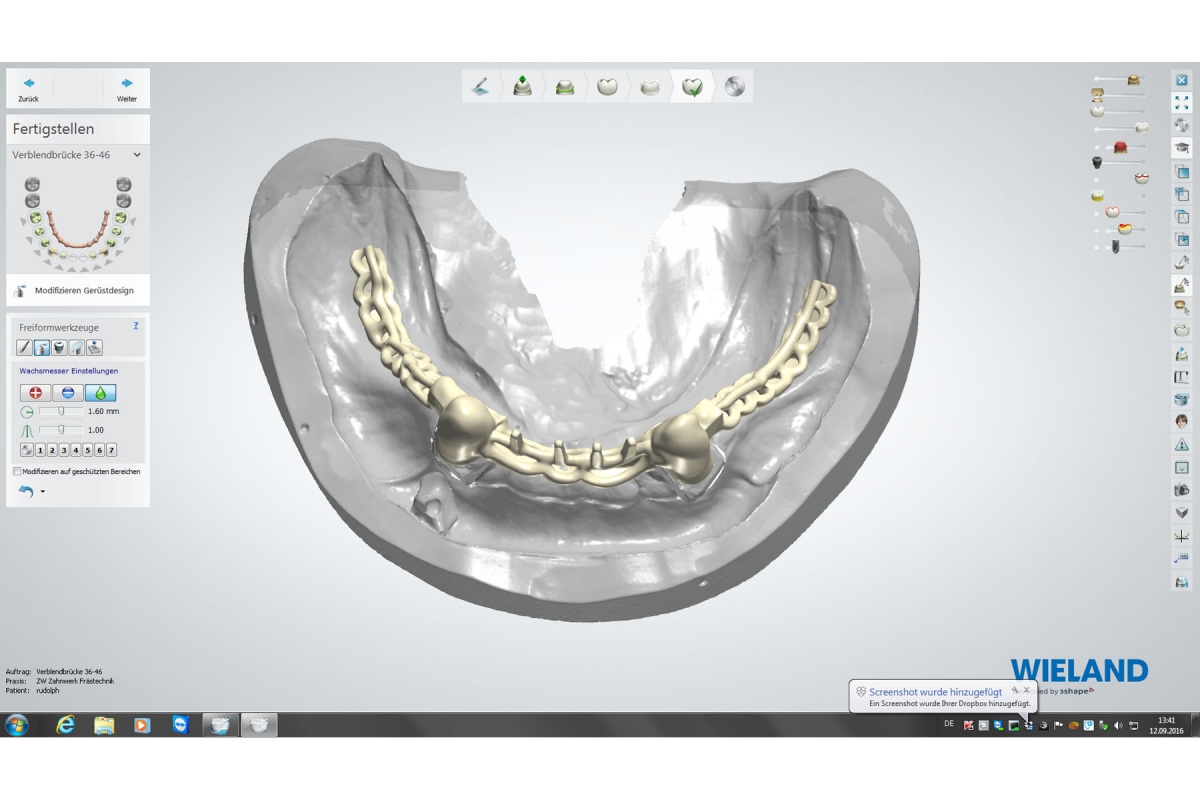Switch to the order form pen workflow step
1200x800 pixels.
pos(481,87)
